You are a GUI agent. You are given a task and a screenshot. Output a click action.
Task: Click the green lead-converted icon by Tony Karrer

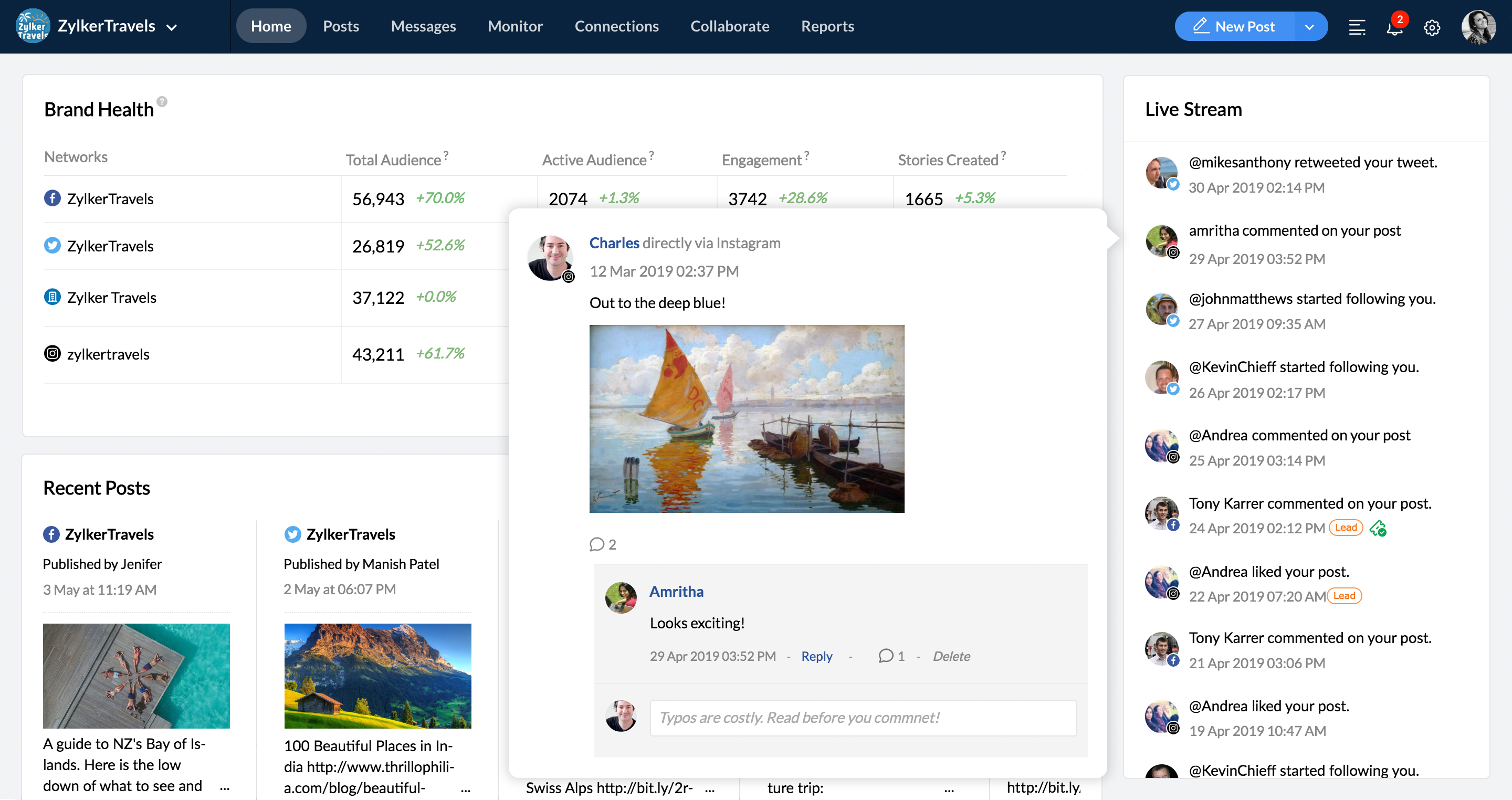click(1378, 528)
